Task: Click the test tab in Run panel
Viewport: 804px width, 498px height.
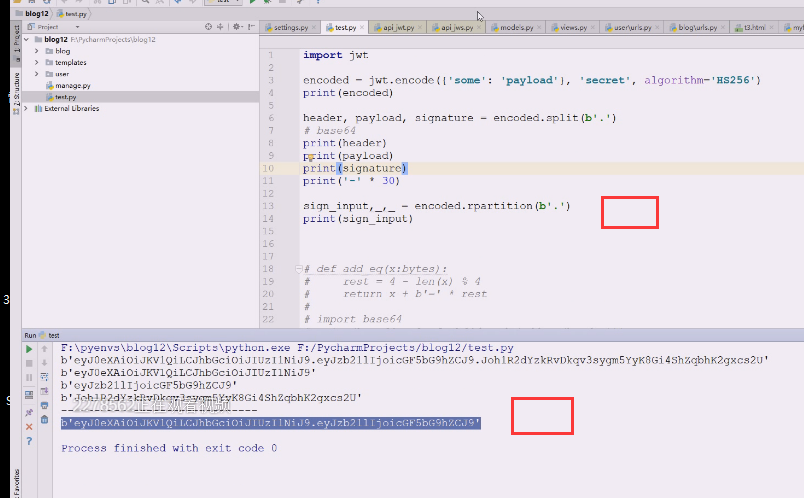Action: (x=49, y=335)
